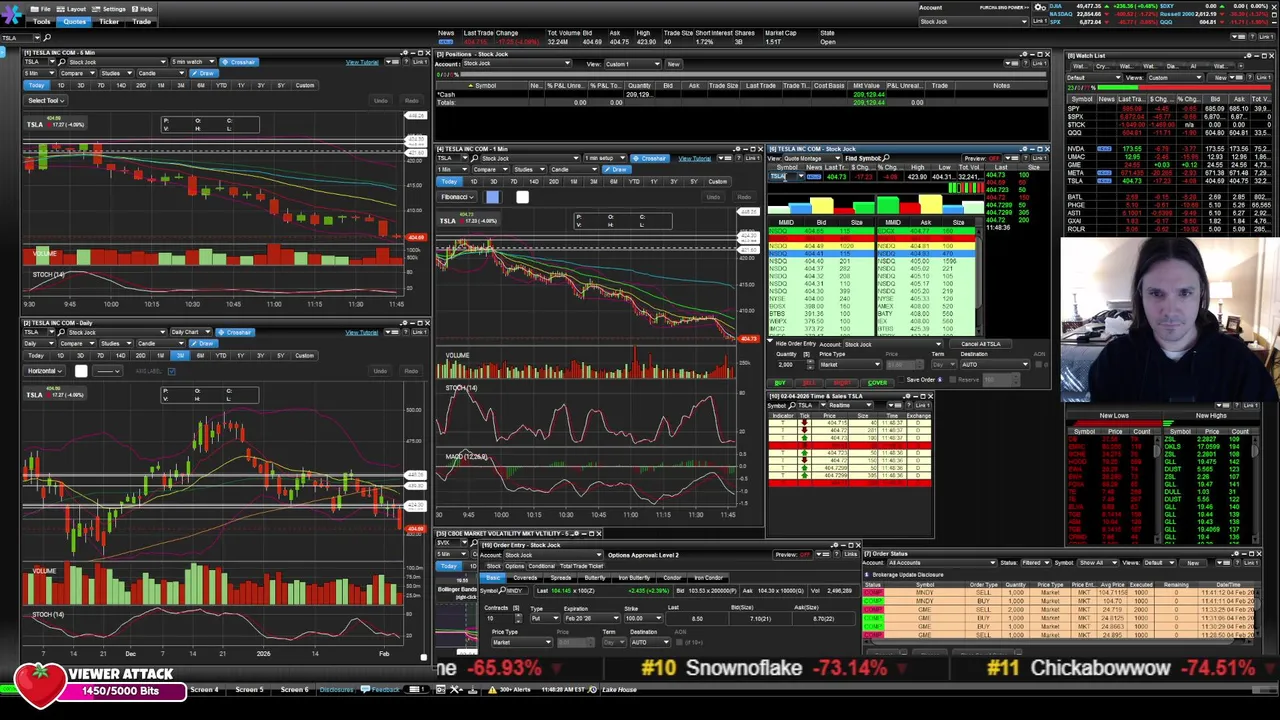This screenshot has height=720, width=1280.
Task: Click the red SELL button
Action: coord(809,382)
